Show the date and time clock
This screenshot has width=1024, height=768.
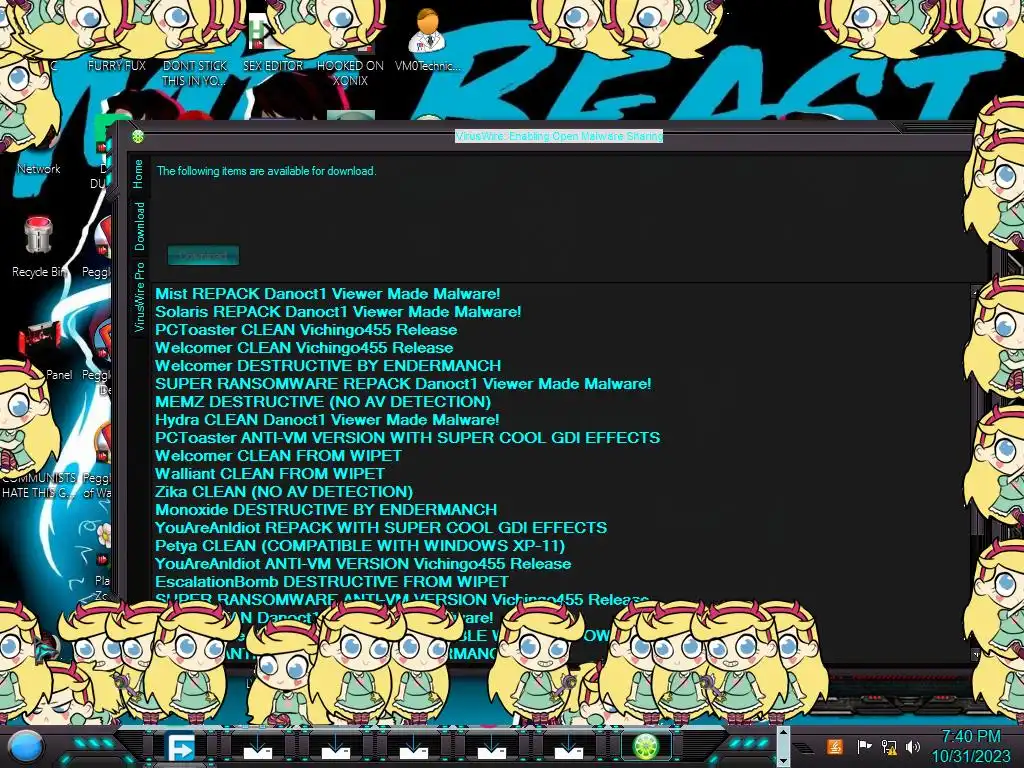(970, 746)
